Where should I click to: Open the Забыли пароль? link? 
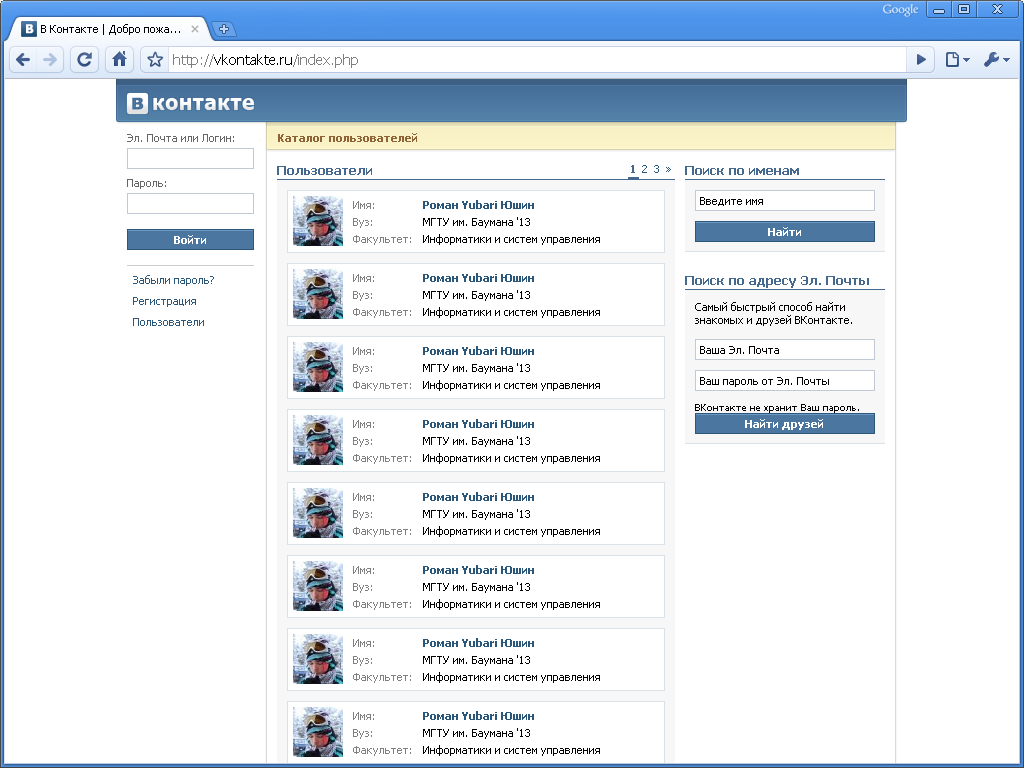(173, 280)
